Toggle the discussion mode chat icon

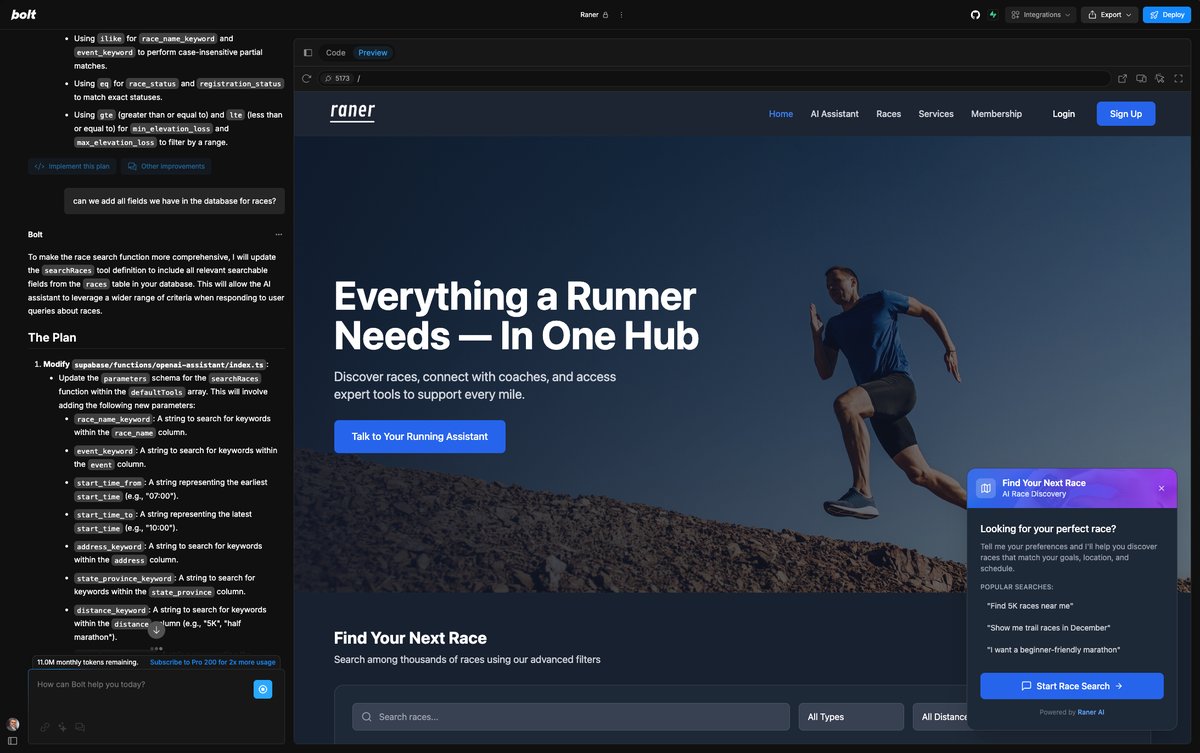coord(80,727)
